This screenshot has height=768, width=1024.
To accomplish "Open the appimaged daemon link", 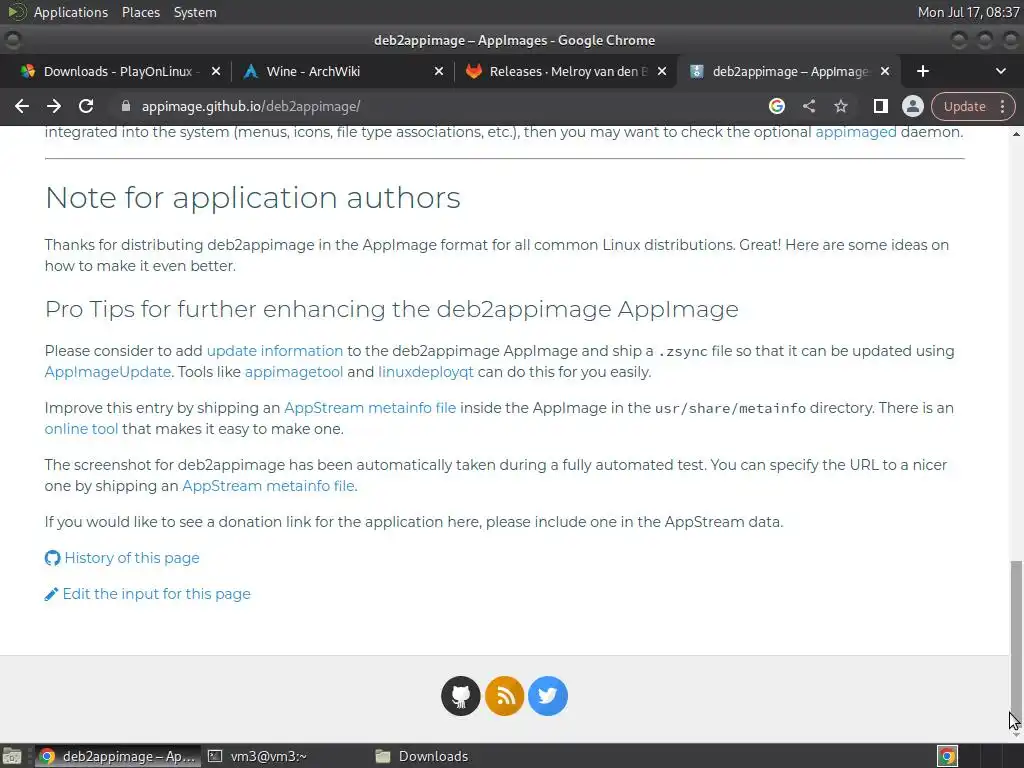I will [856, 132].
